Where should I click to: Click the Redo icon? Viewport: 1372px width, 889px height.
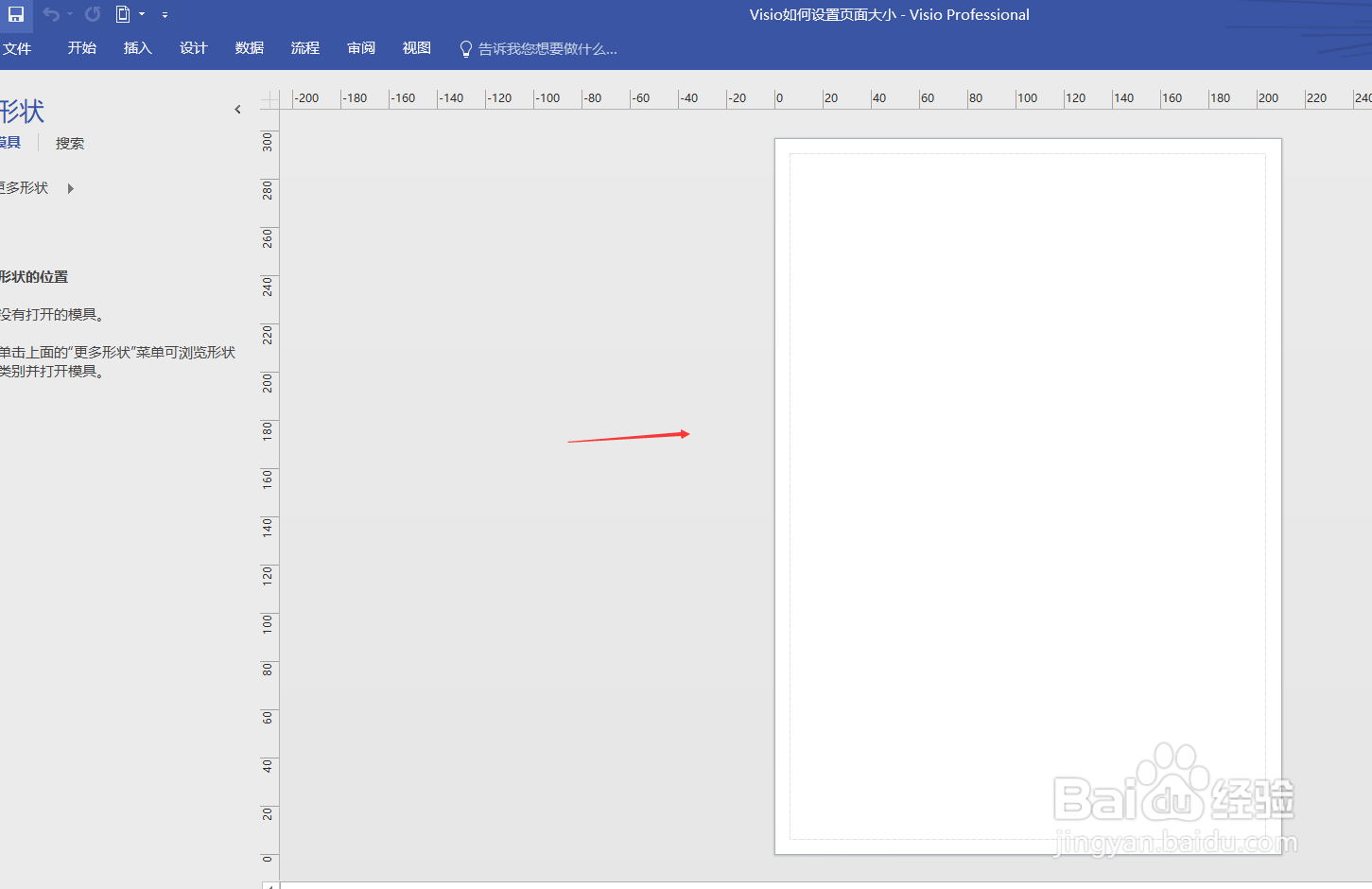click(x=93, y=14)
